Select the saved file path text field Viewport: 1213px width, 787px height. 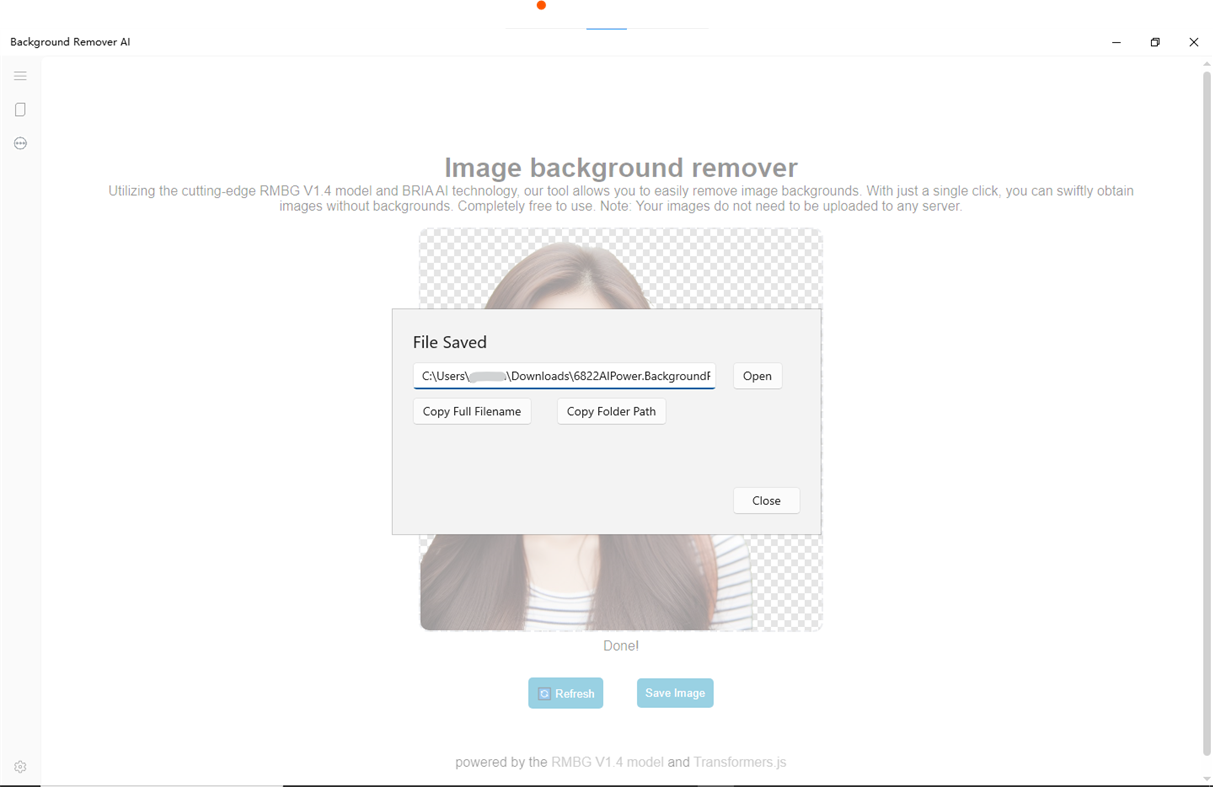click(x=563, y=376)
